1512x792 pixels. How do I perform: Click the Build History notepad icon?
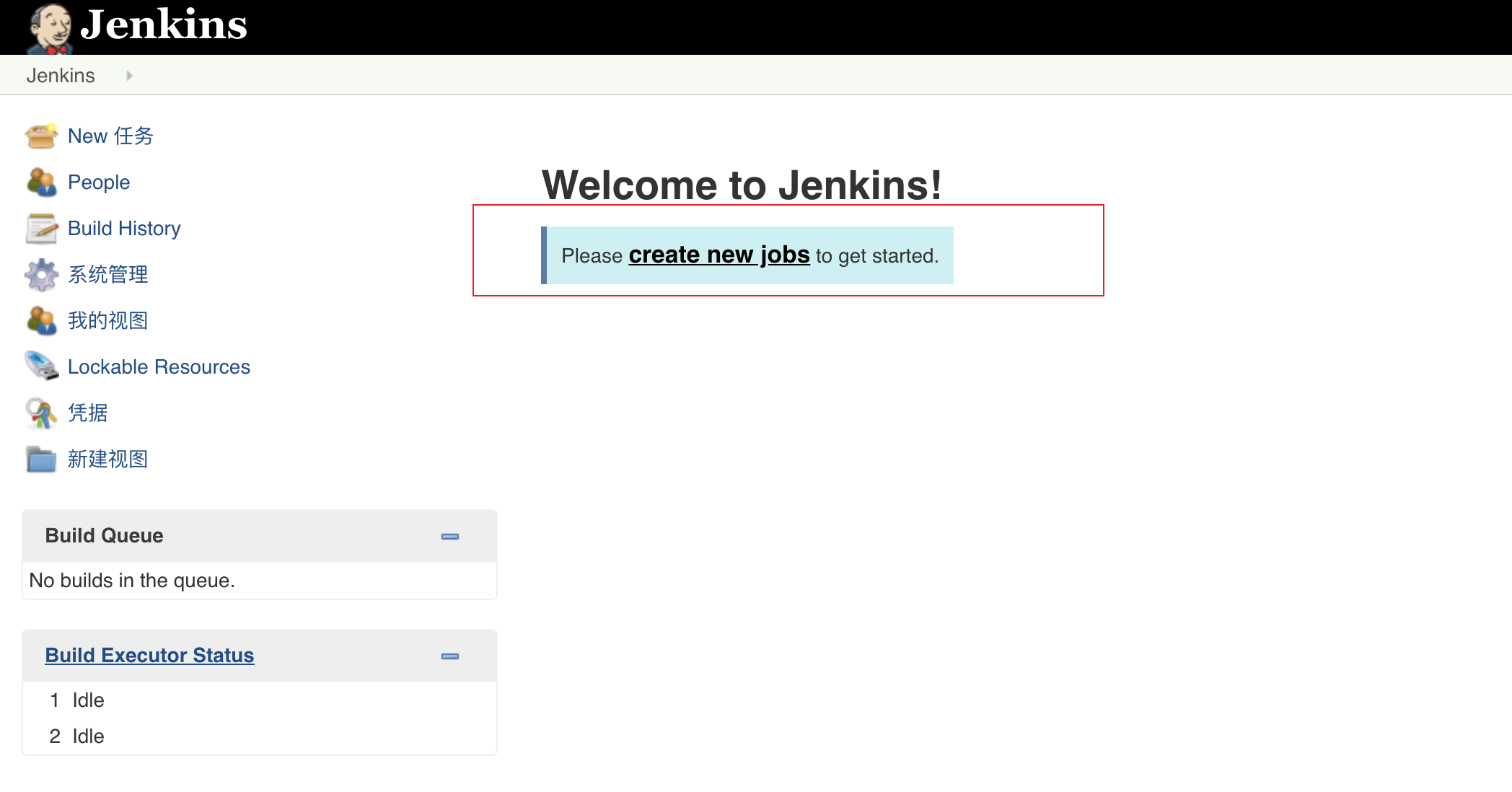(41, 228)
